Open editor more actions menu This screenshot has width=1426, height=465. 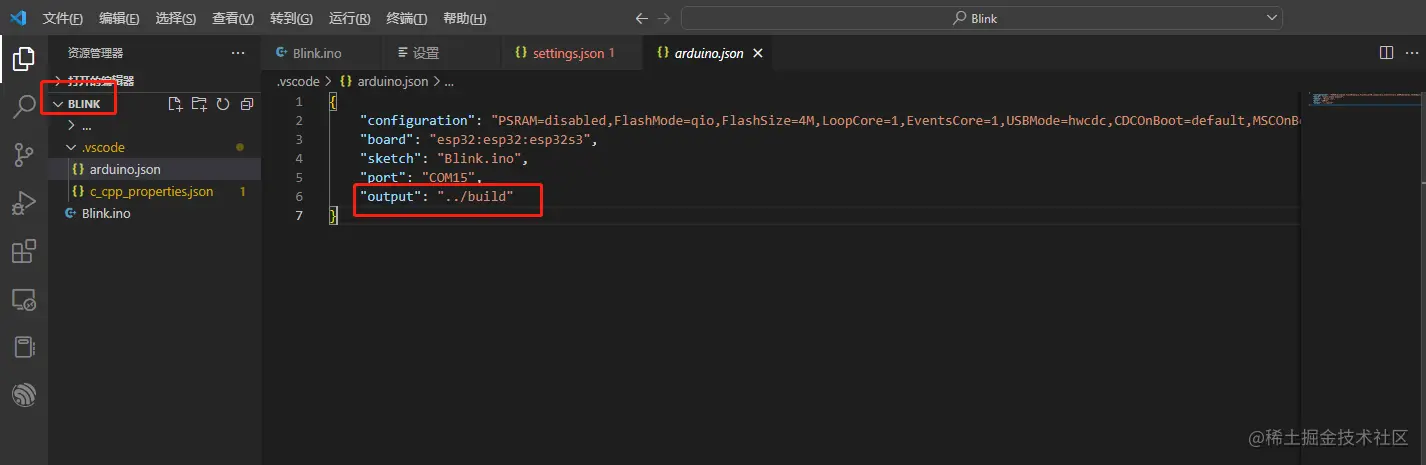coord(1410,52)
